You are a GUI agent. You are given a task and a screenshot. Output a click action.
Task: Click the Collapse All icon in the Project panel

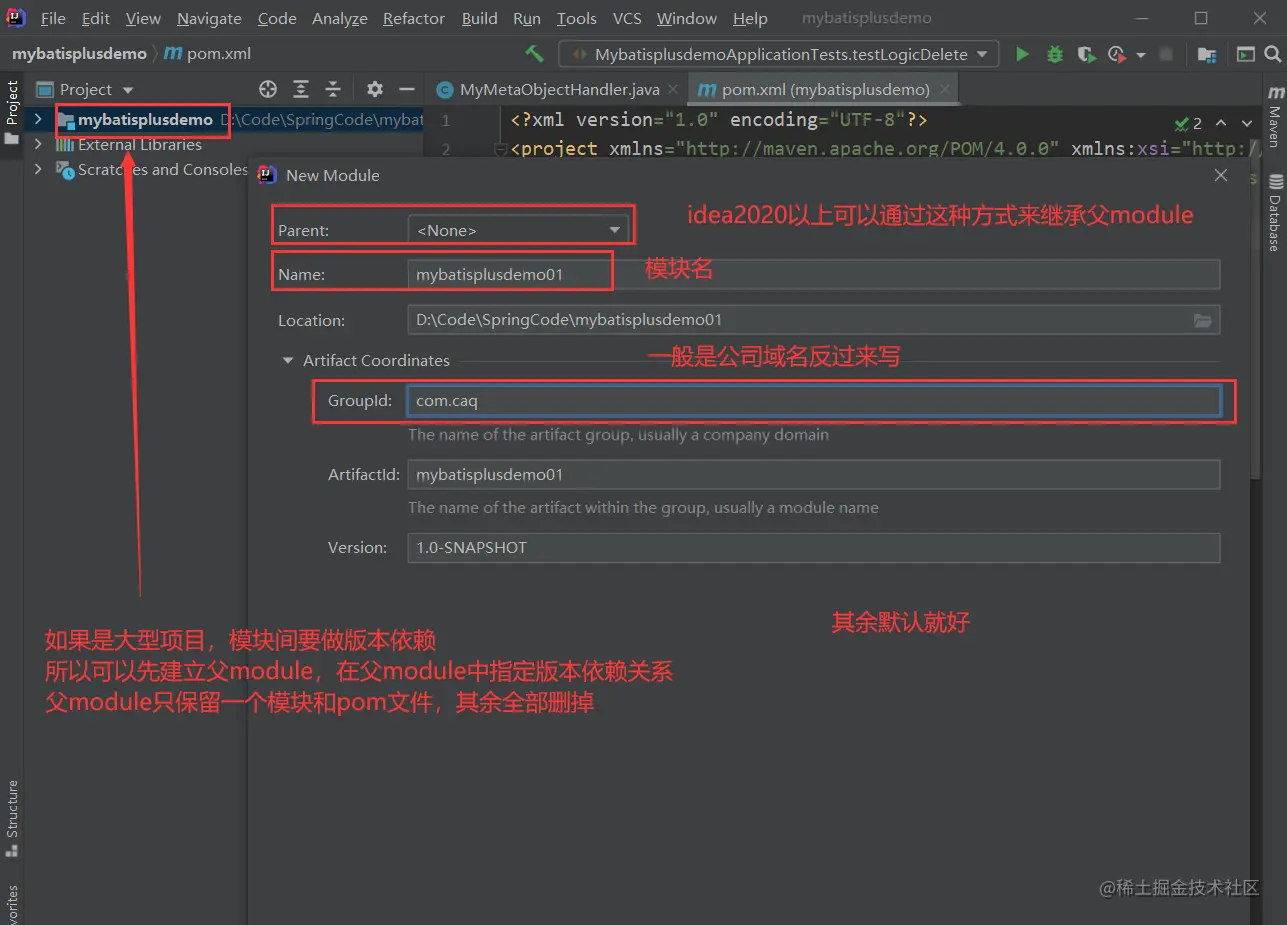[333, 89]
